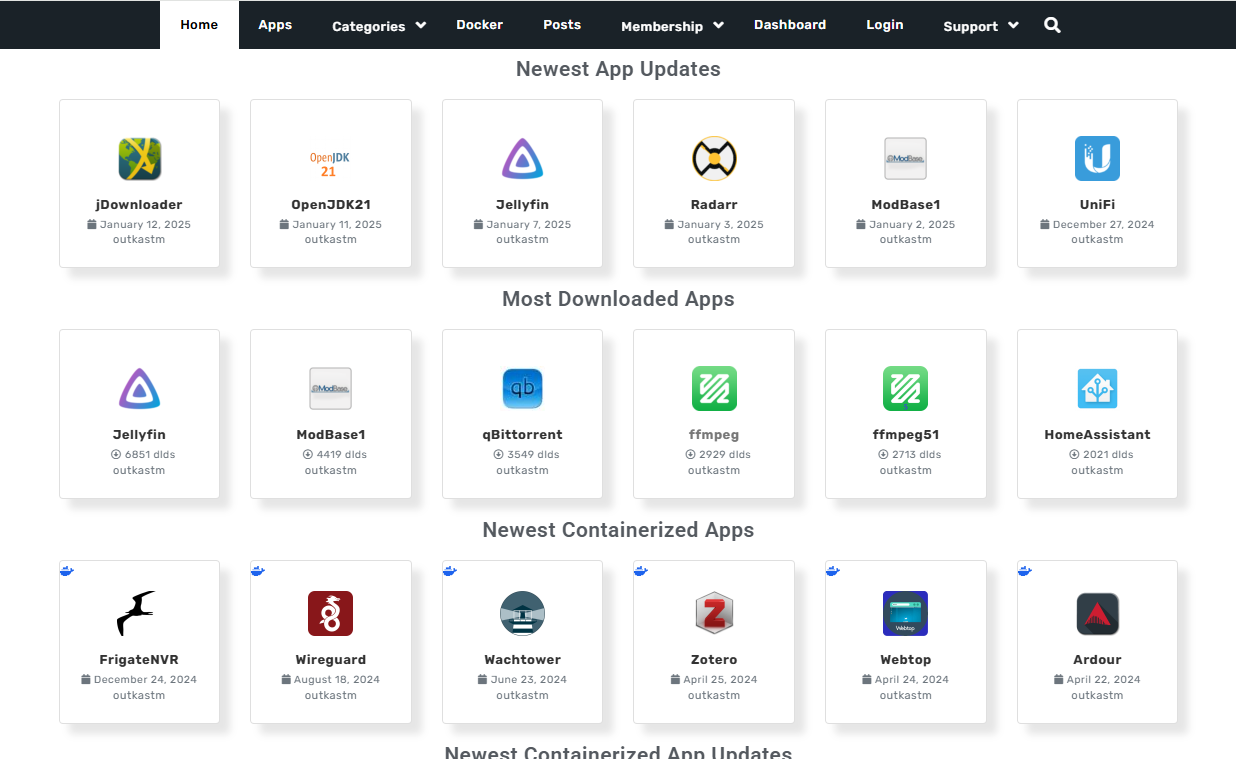Viewport: 1236px width, 759px height.
Task: Open the OpenJDK21 title link
Action: pyautogui.click(x=331, y=205)
